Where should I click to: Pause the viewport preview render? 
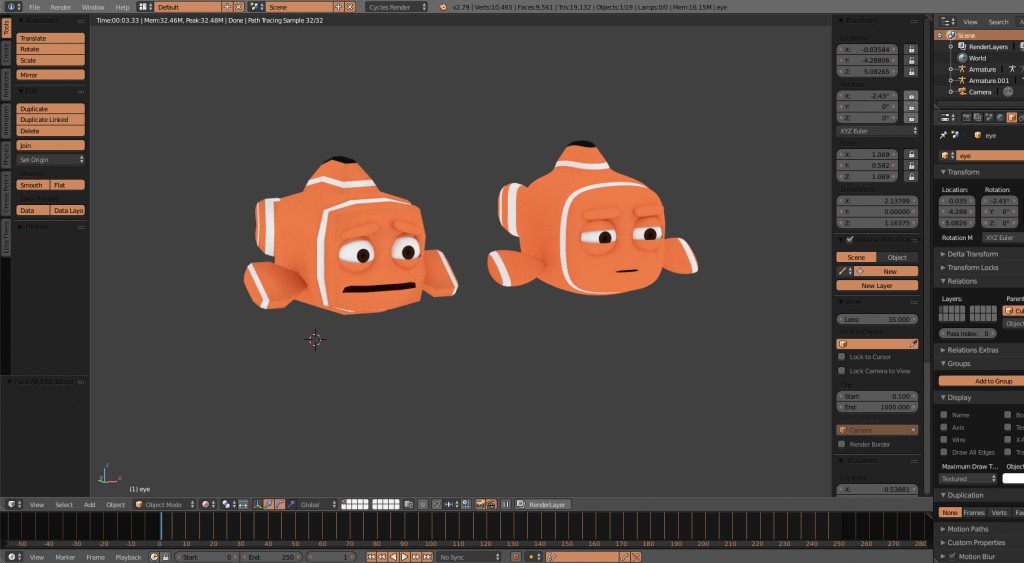[505, 504]
